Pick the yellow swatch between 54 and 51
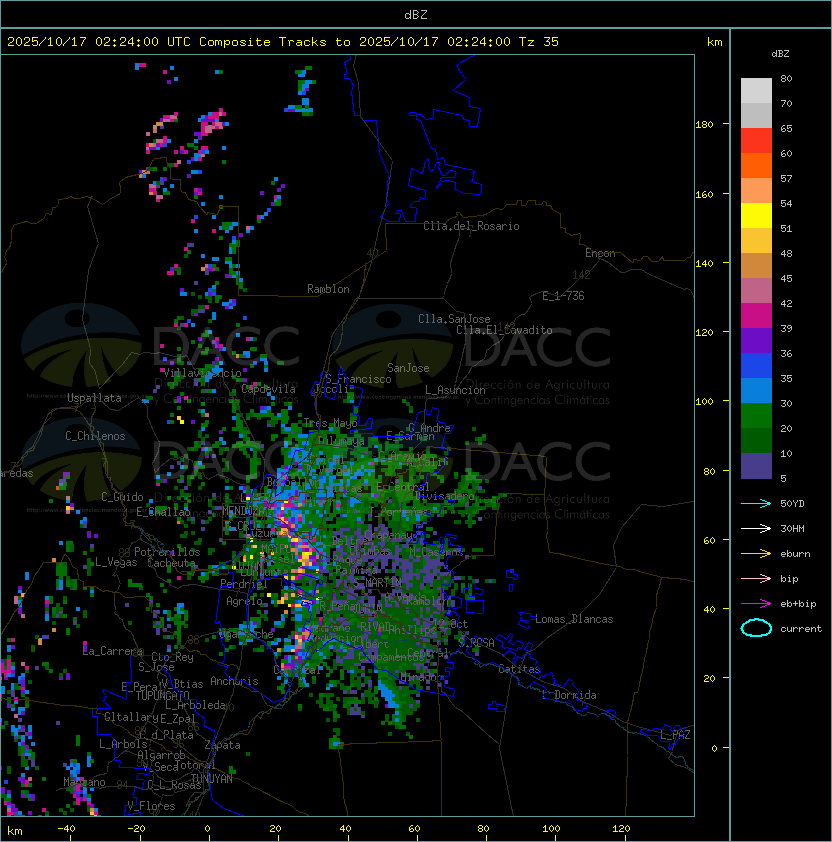Viewport: 832px width, 842px height. click(x=756, y=215)
